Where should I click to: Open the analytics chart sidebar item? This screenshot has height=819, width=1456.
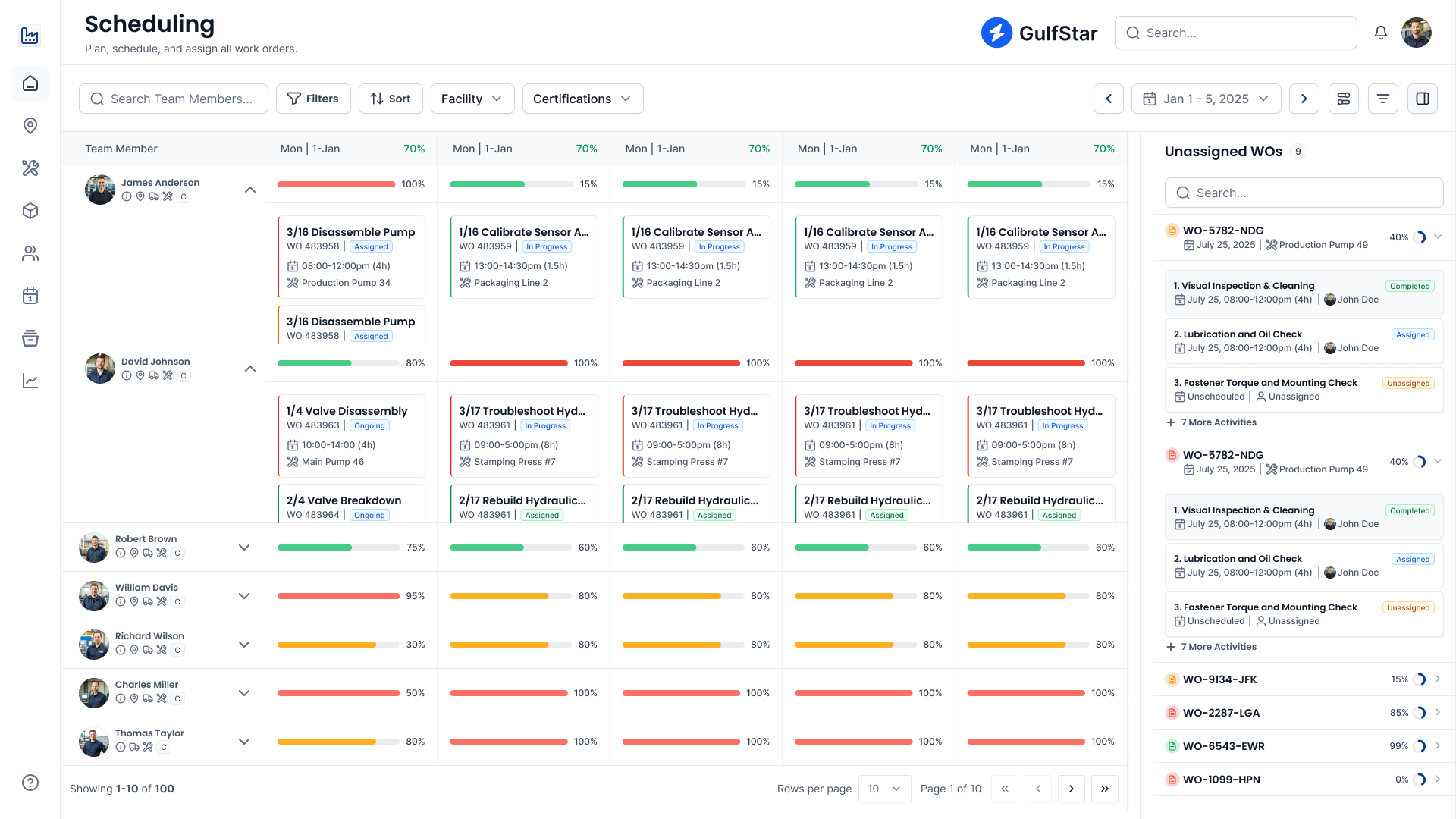(30, 381)
